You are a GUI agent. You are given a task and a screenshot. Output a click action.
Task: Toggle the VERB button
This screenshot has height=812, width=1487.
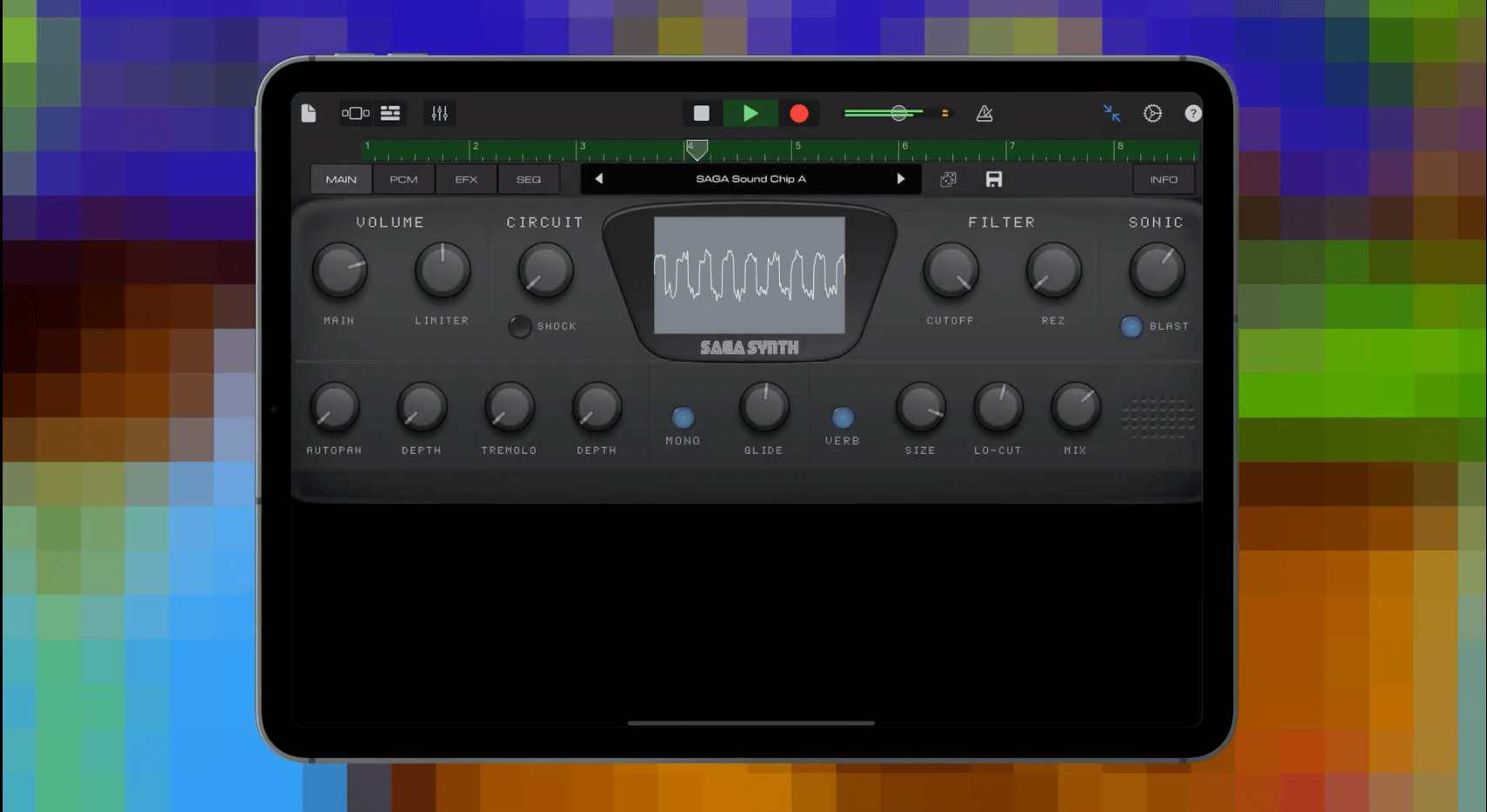coord(843,417)
